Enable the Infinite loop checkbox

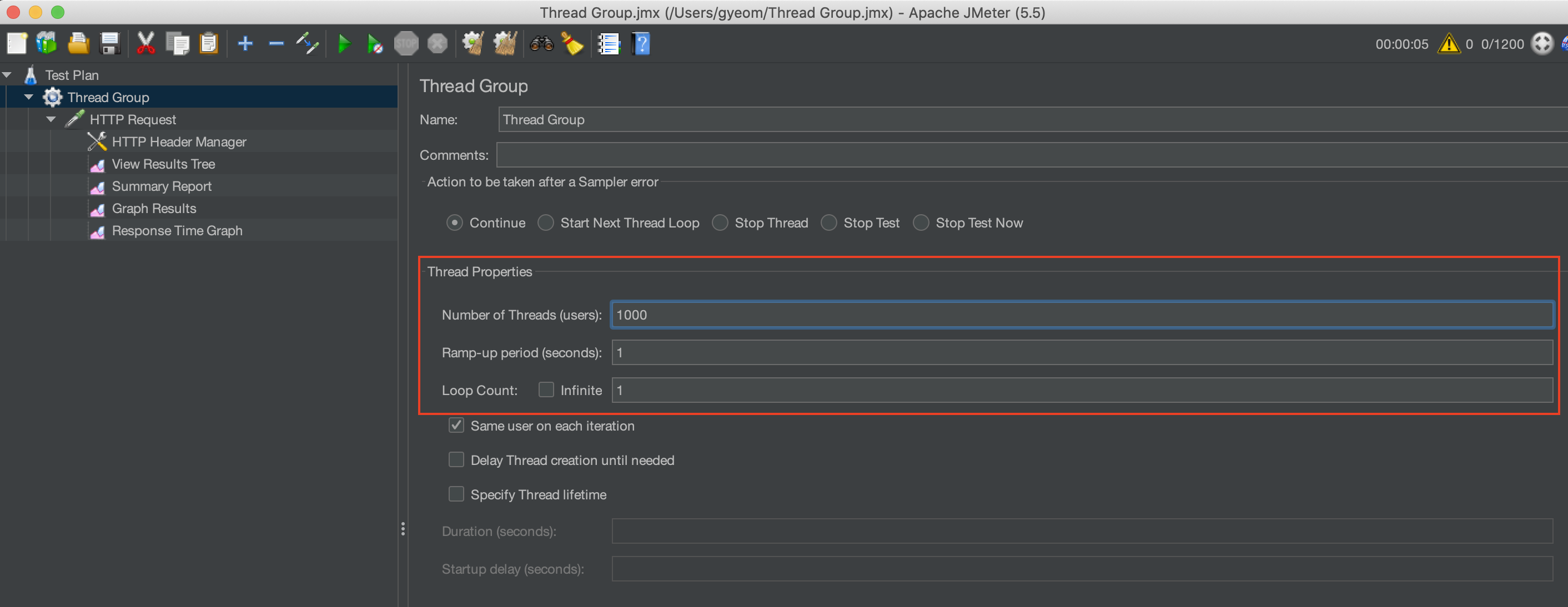[546, 390]
